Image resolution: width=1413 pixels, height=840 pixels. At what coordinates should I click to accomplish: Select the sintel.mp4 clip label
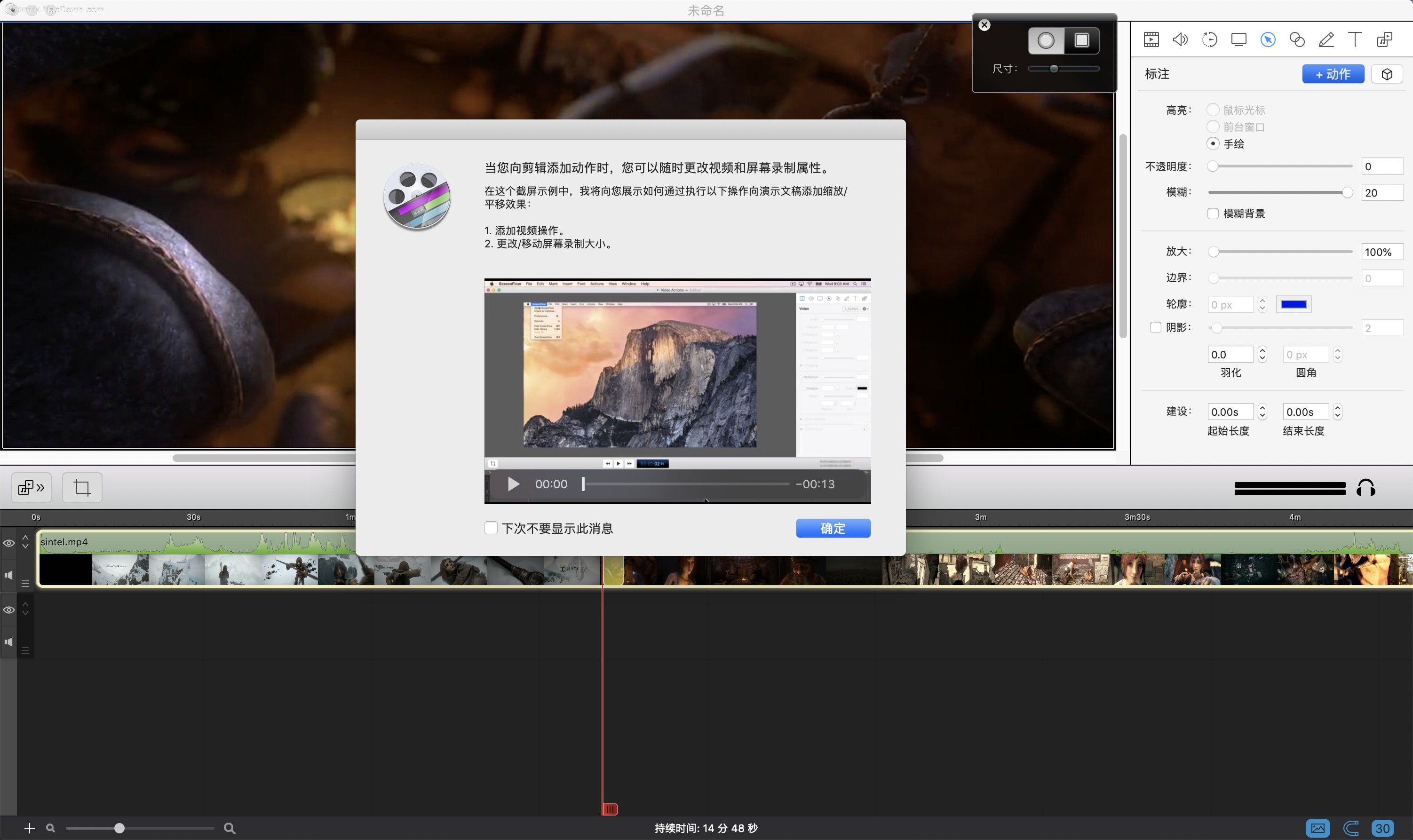tap(64, 542)
